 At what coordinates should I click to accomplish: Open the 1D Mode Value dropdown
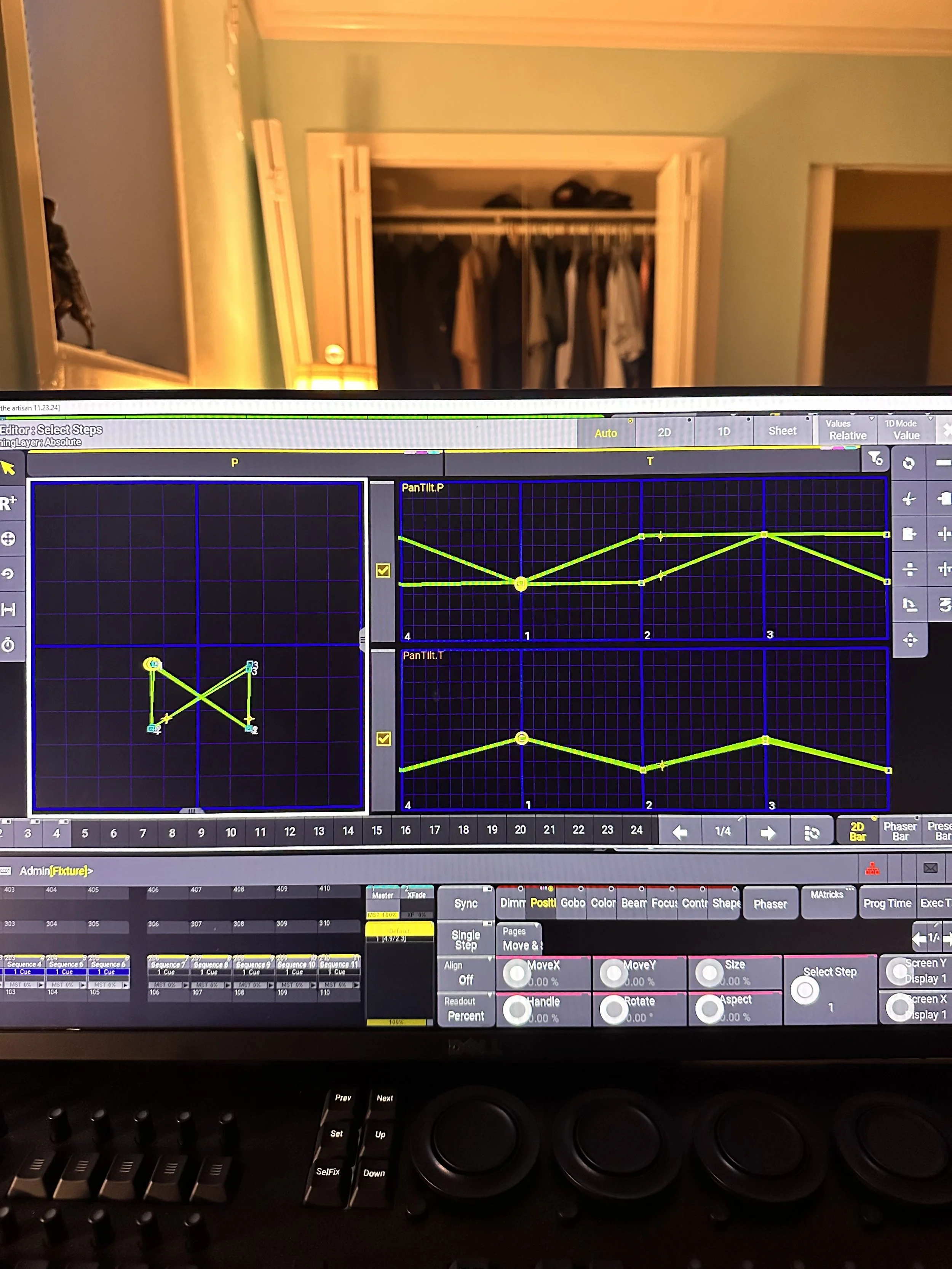point(906,430)
